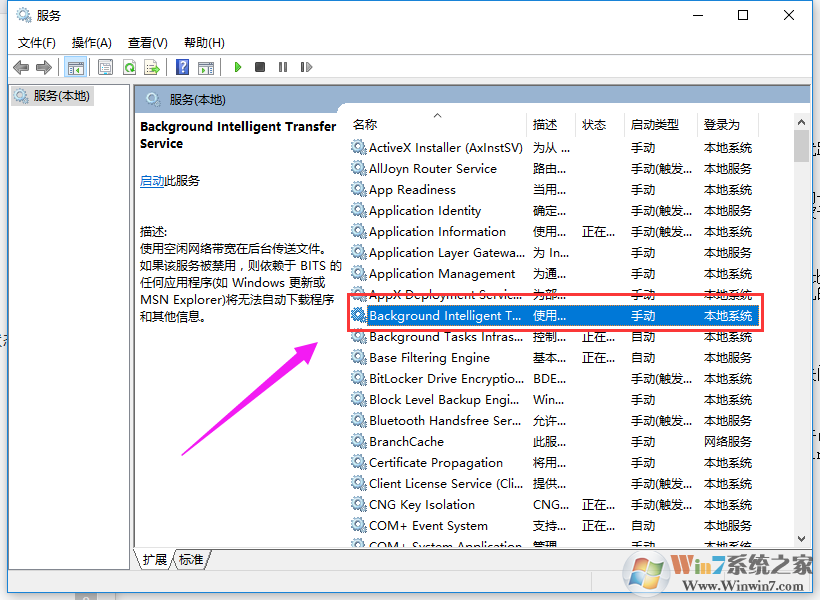This screenshot has height=600, width=820.
Task: Click the green Start Service play icon
Action: 238,67
